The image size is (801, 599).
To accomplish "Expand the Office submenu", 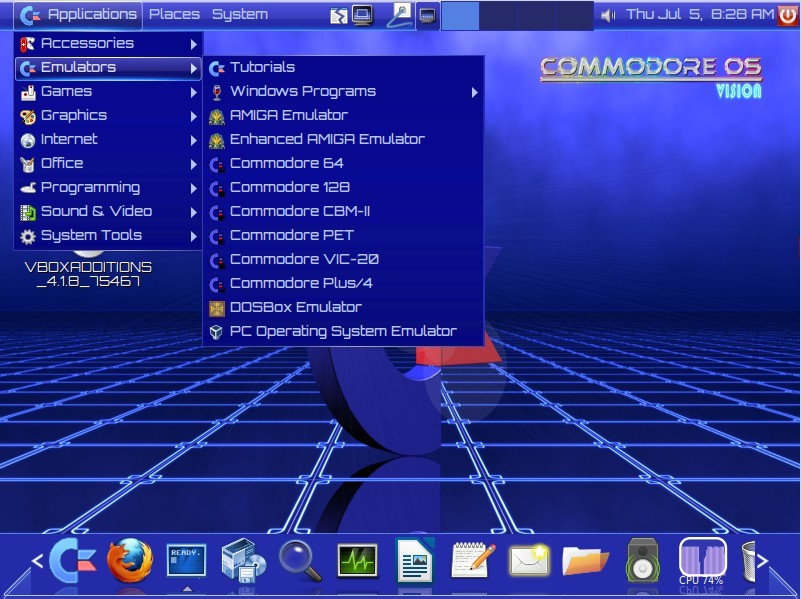I will [108, 163].
